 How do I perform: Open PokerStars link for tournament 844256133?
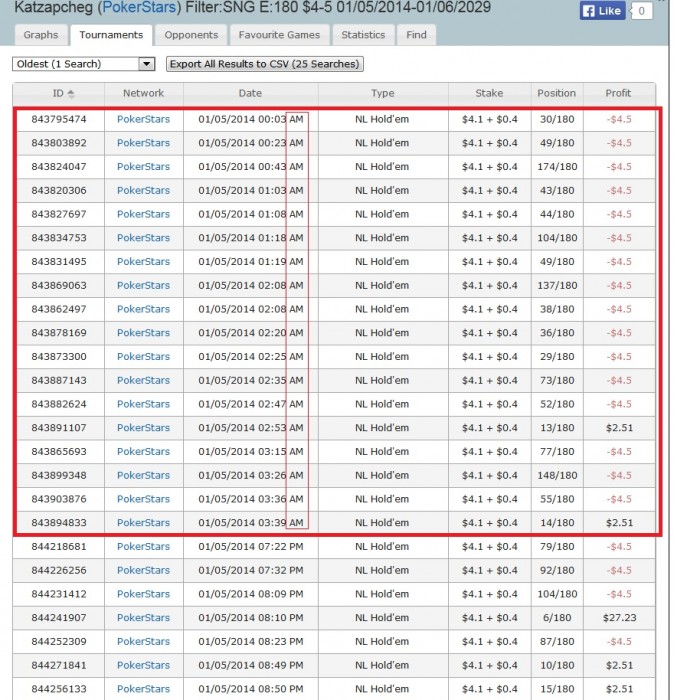(144, 689)
